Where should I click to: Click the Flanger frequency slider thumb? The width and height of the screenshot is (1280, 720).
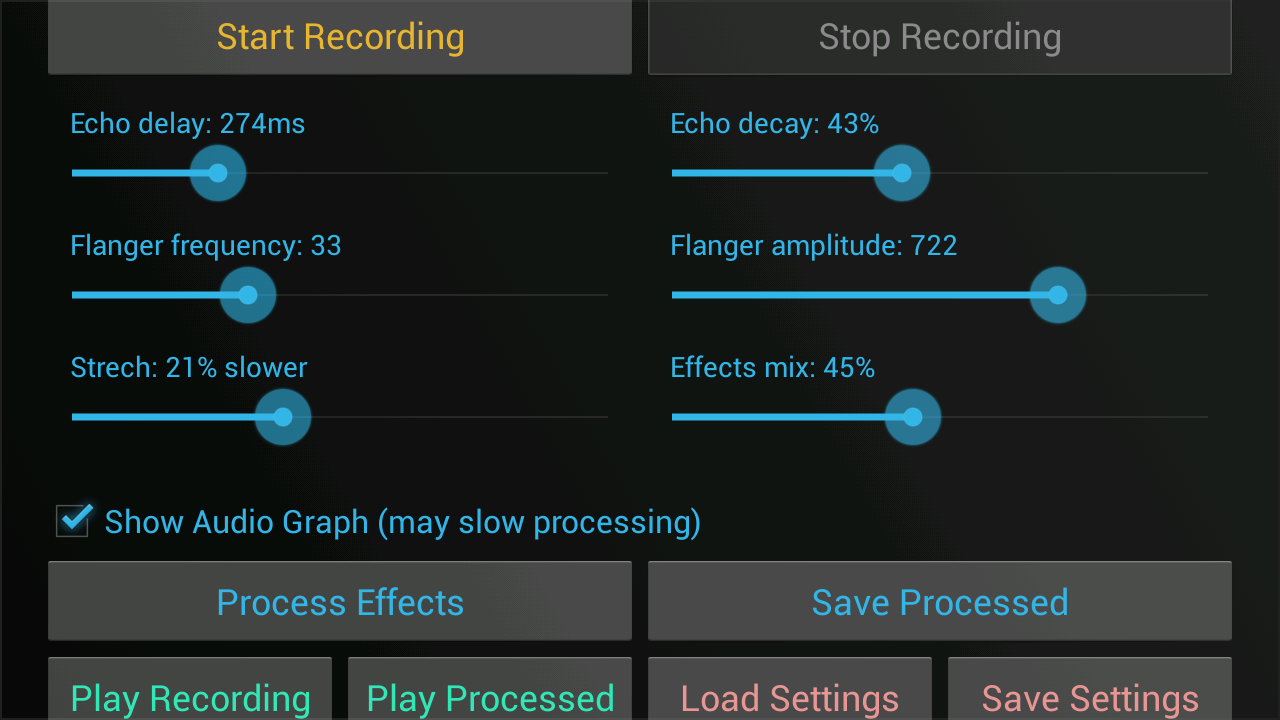(x=248, y=295)
